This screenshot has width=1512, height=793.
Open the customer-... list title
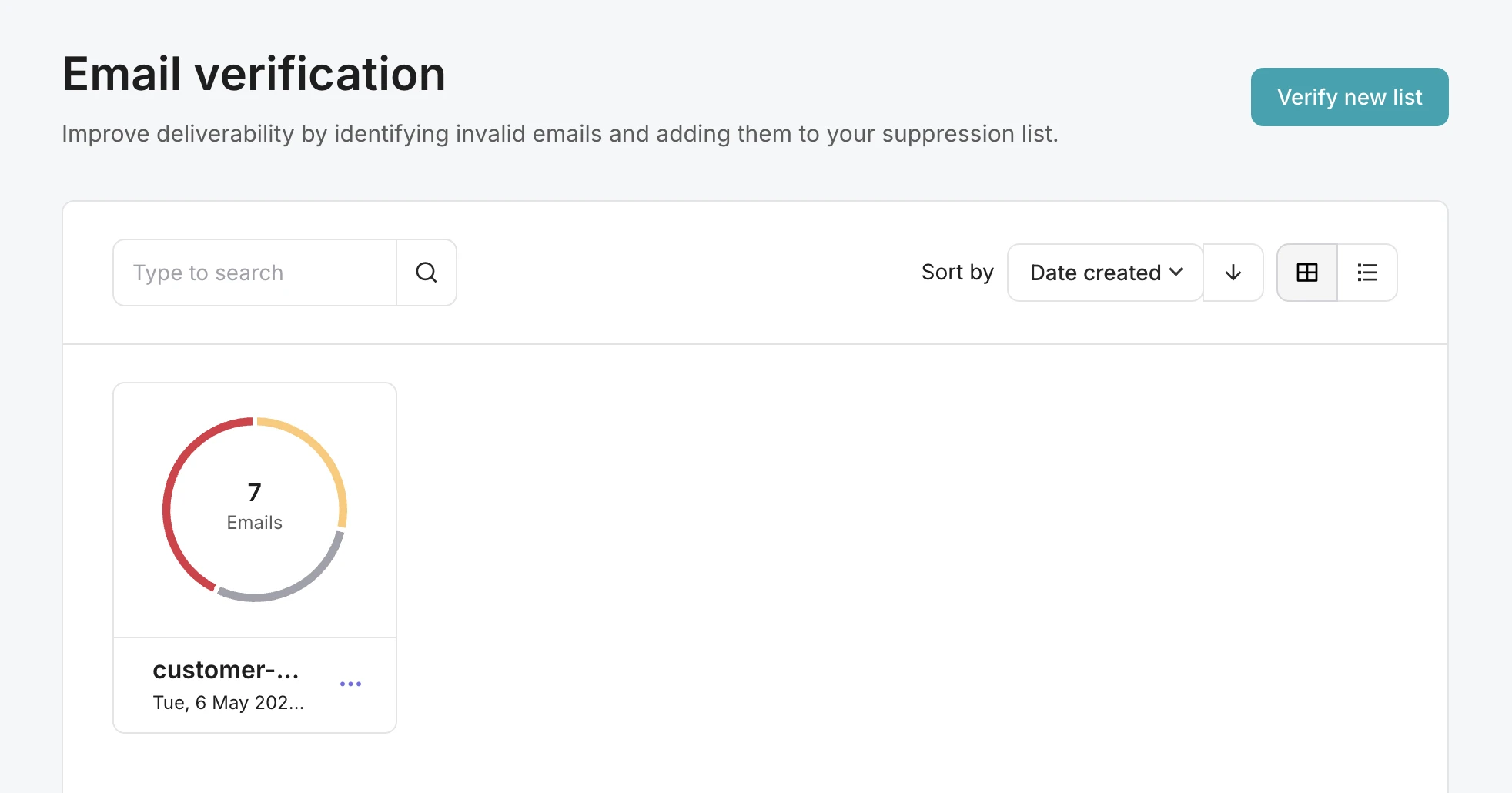(226, 670)
